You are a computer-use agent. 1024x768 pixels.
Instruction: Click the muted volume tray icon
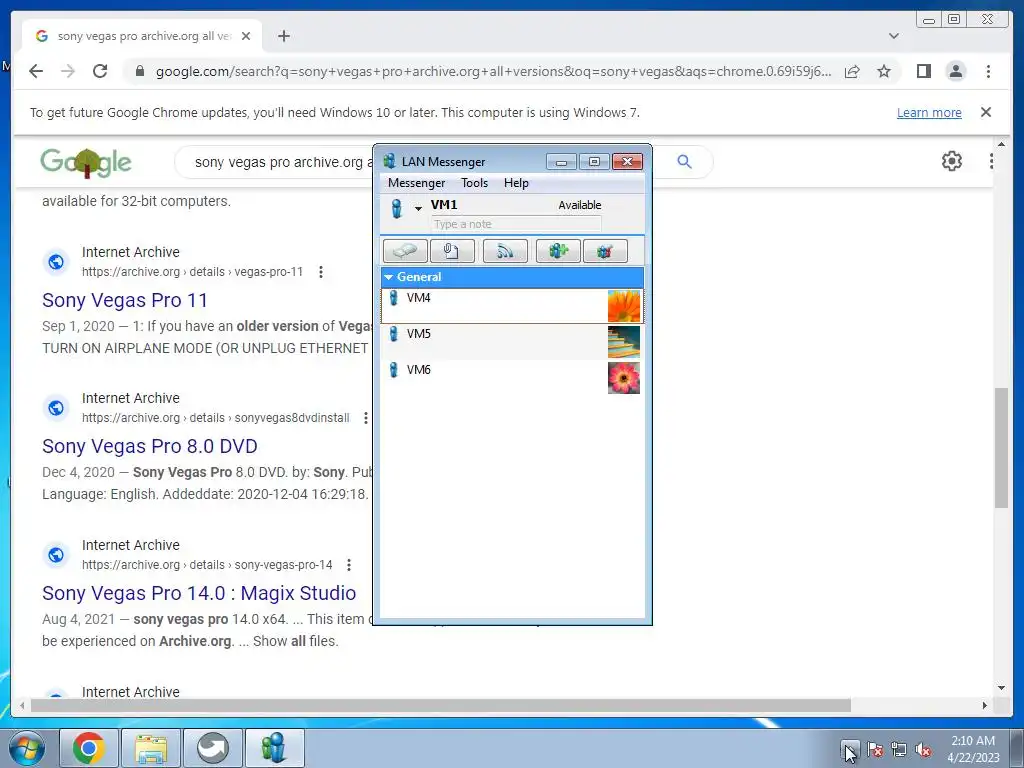point(923,750)
